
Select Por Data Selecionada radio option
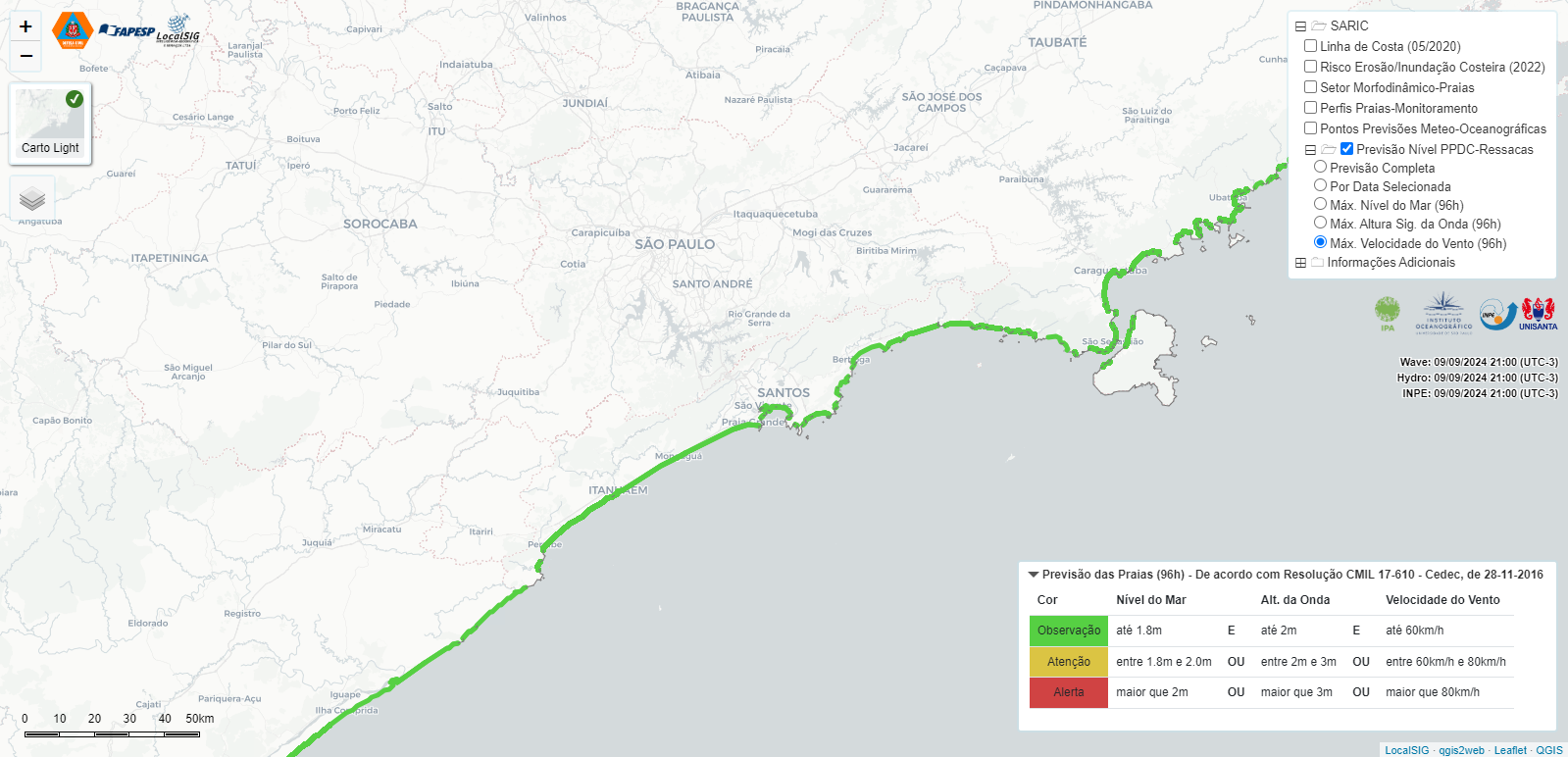coord(1320,186)
